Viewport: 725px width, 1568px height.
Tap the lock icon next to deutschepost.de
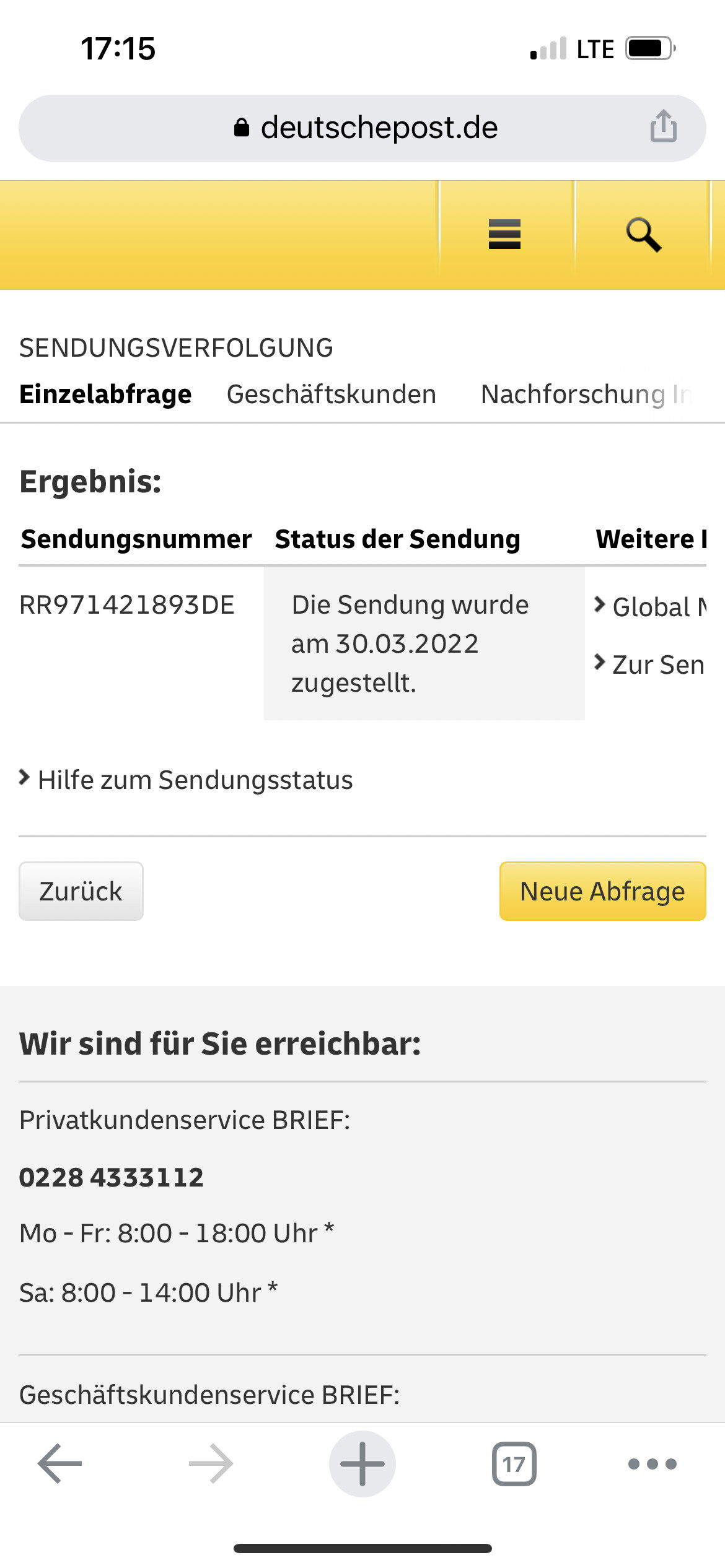242,128
